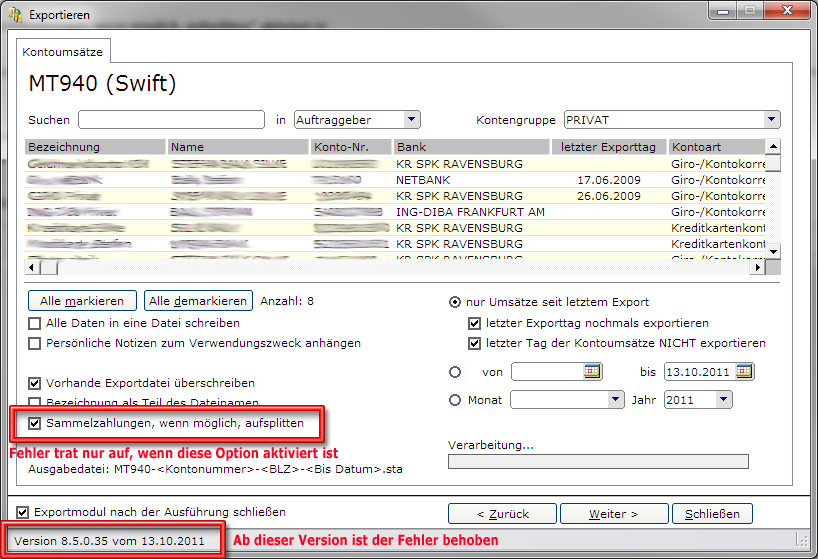
Task: Sort by the Konto-Nr. column header
Action: 351,147
